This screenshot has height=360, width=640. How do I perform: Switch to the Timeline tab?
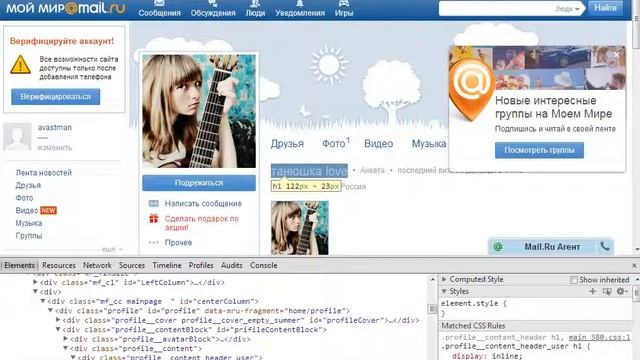(x=167, y=265)
